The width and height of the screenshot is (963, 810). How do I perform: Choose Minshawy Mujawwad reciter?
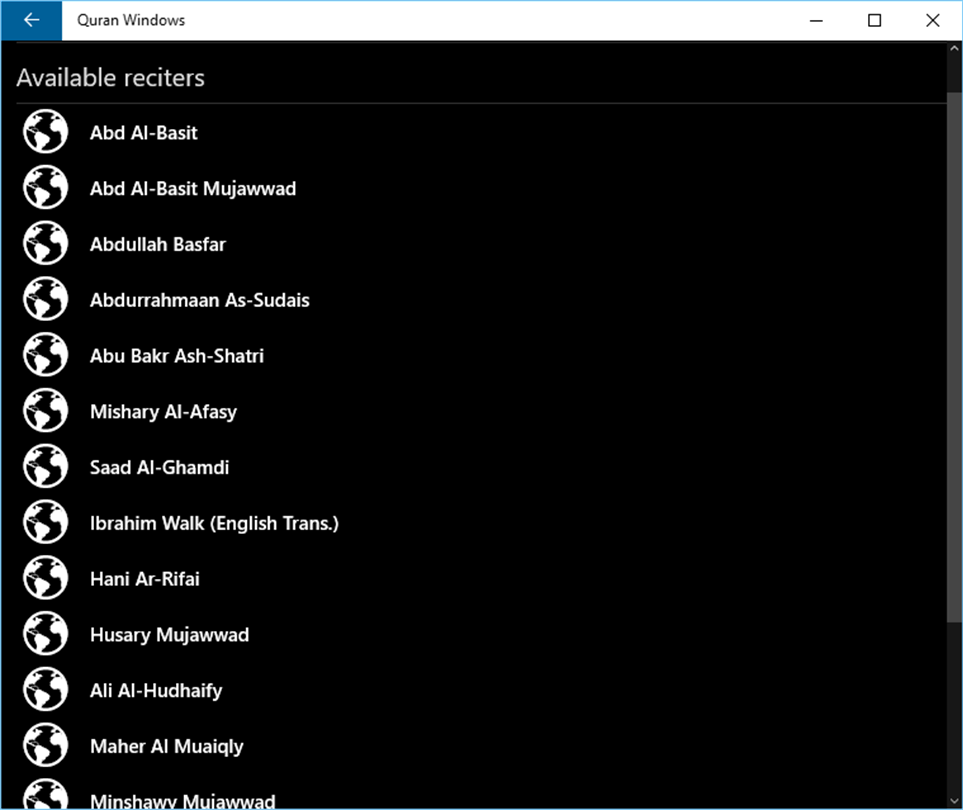tap(182, 801)
